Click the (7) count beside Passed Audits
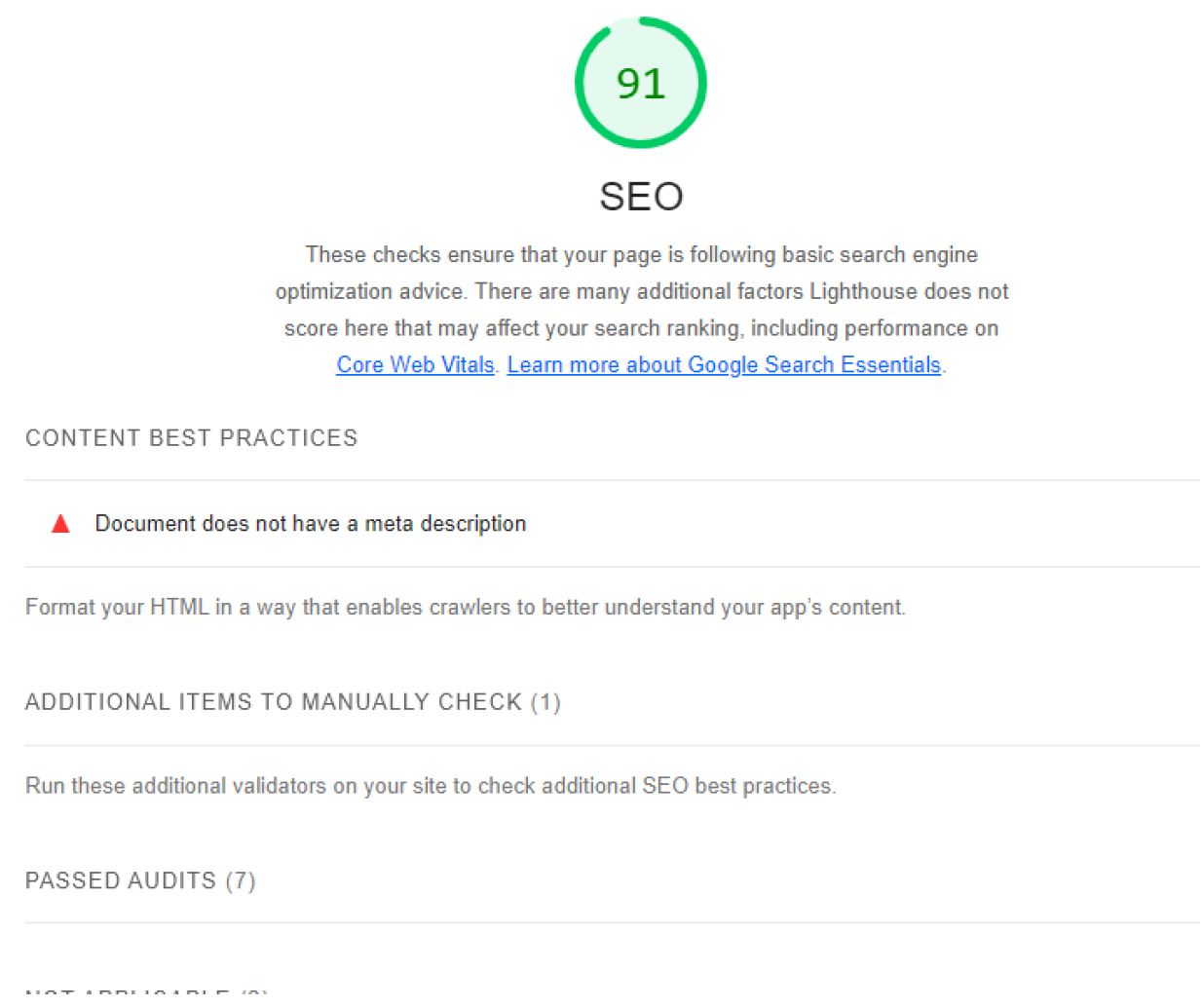Viewport: 1203px width, 1008px height. click(x=241, y=881)
